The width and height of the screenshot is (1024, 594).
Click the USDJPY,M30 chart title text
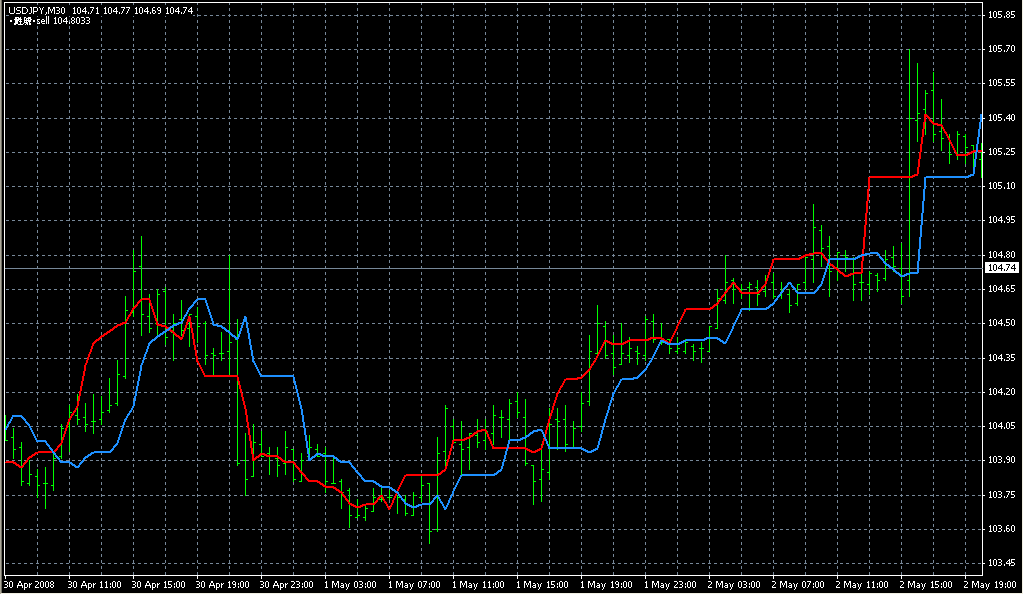(x=35, y=10)
